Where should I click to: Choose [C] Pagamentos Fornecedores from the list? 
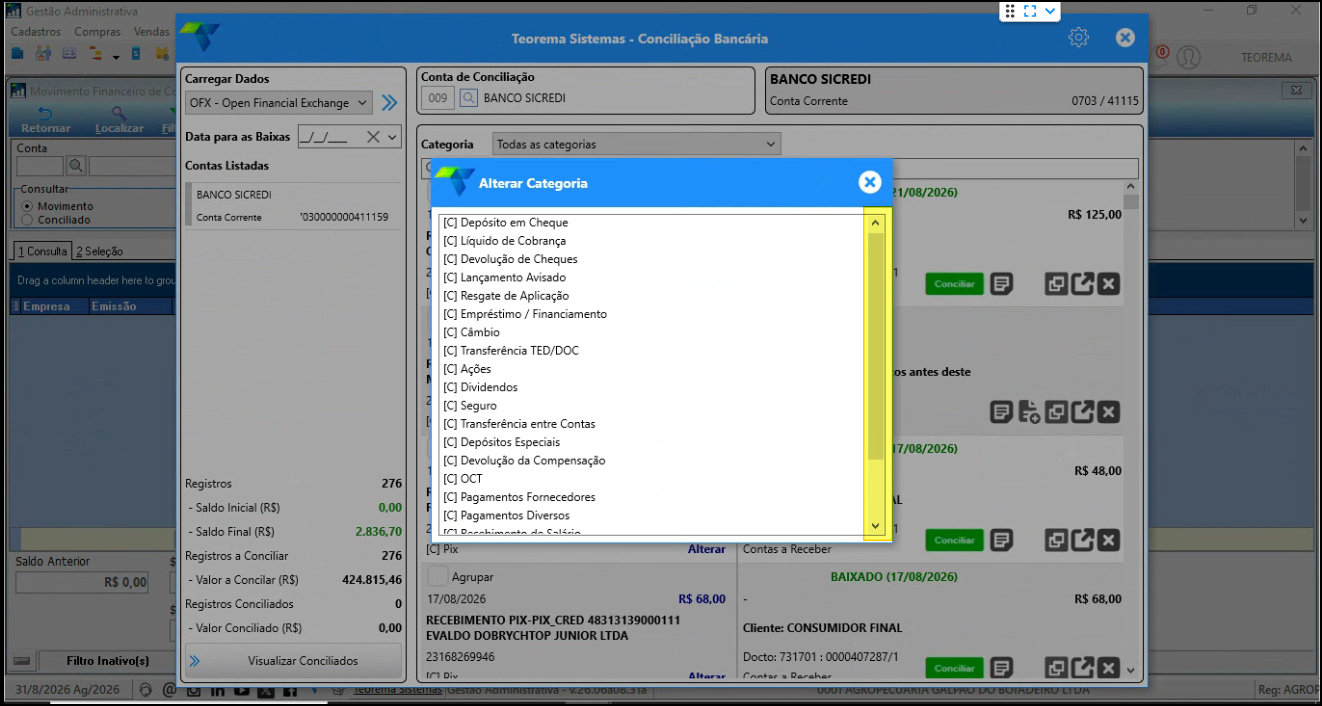coord(519,497)
